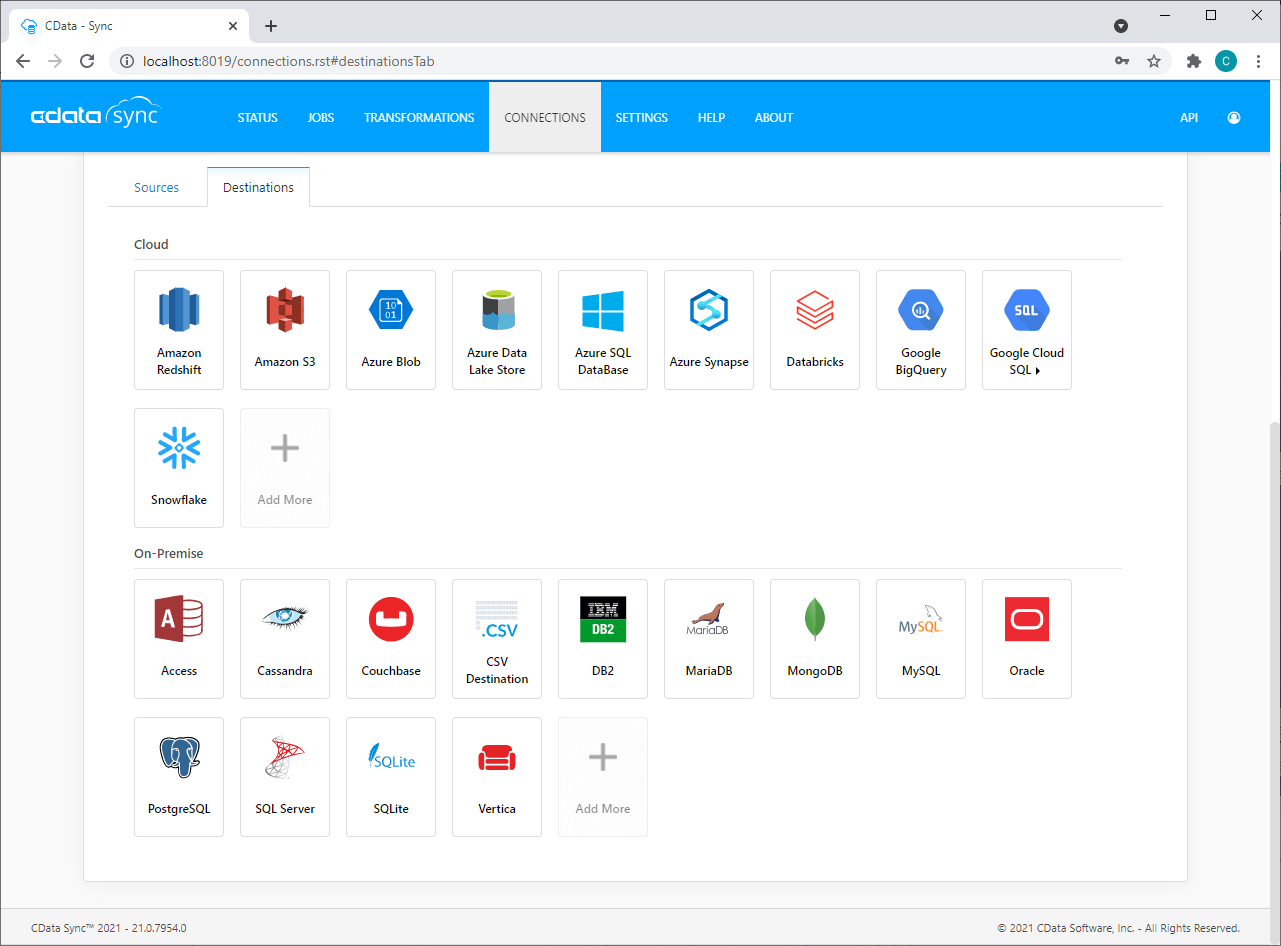Select the PostgreSQL elephant icon
1281x946 pixels.
(179, 758)
